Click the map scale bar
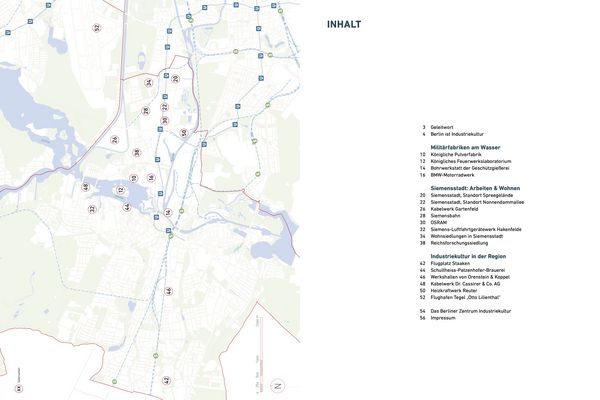The height and width of the screenshot is (400, 600). [260, 354]
